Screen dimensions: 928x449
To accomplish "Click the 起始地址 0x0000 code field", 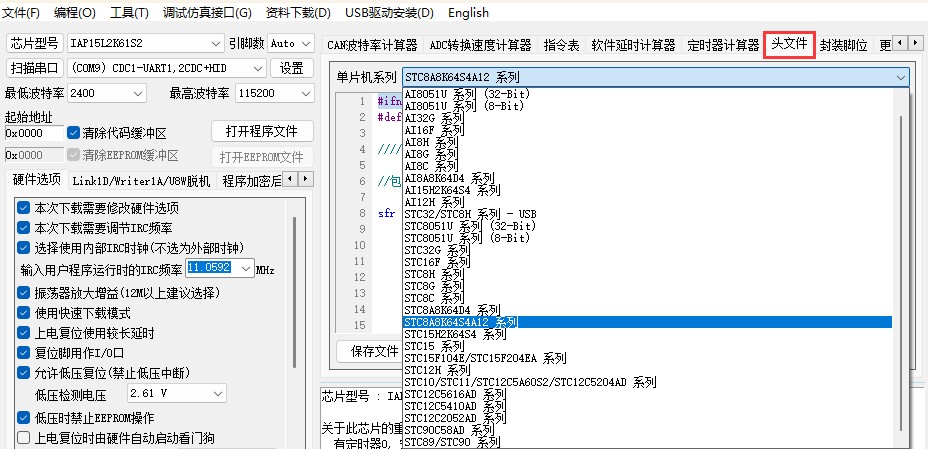I will point(34,133).
